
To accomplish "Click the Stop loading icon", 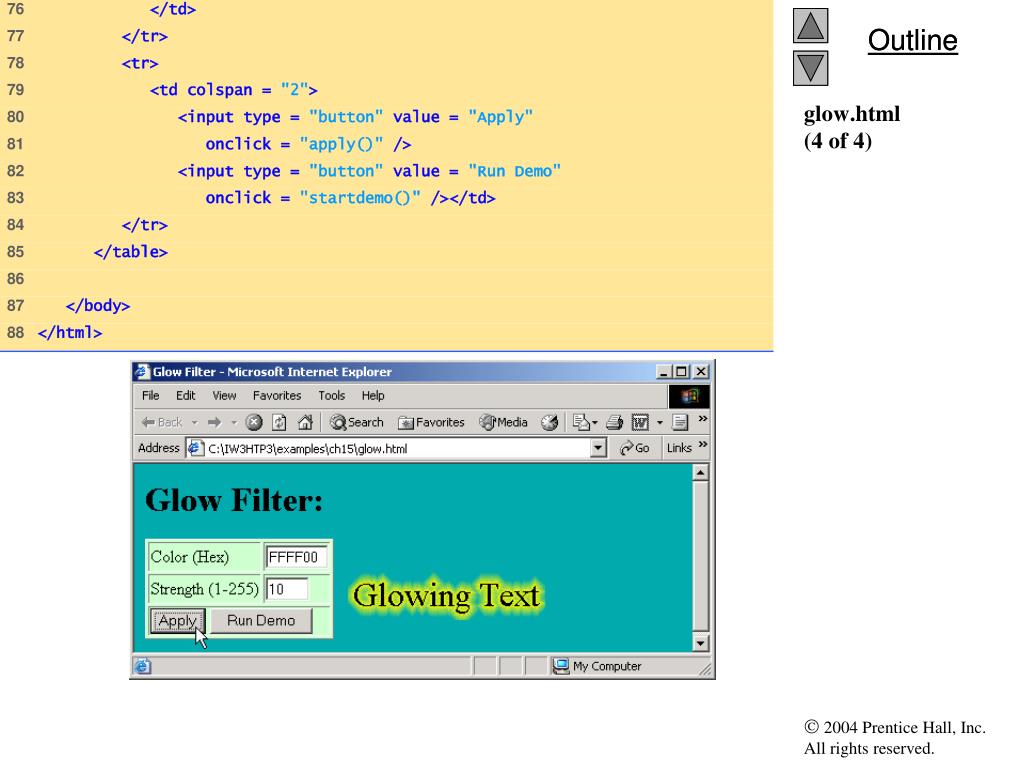I will [254, 423].
